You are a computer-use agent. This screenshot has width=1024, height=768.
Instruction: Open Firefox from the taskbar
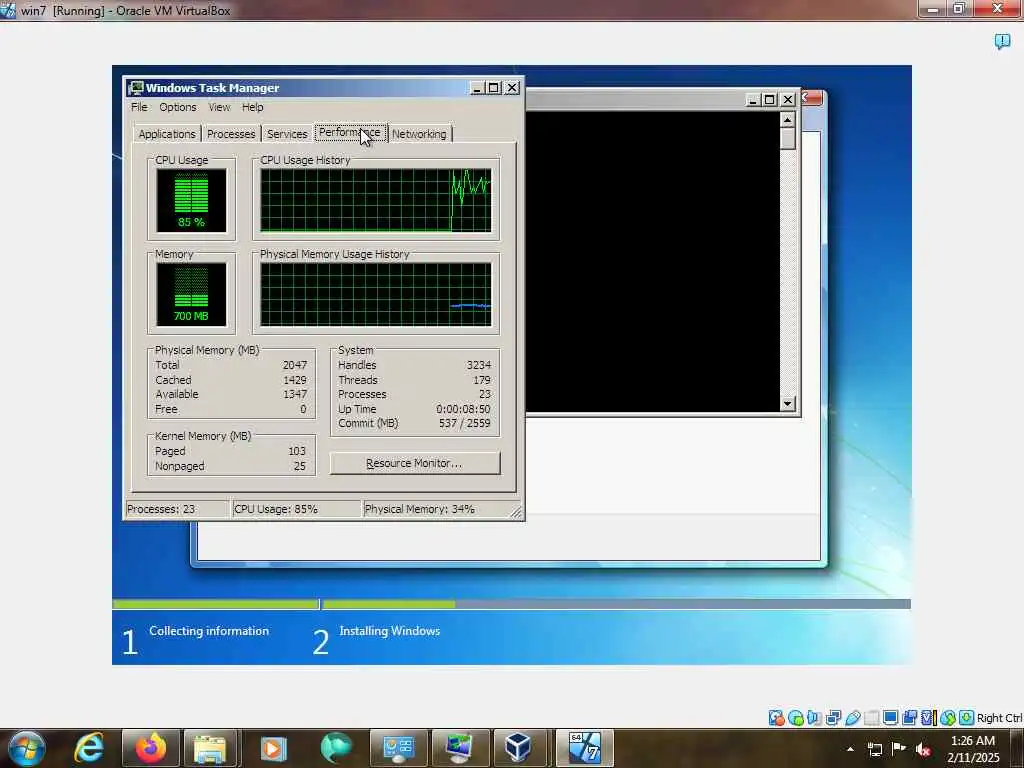coord(150,748)
